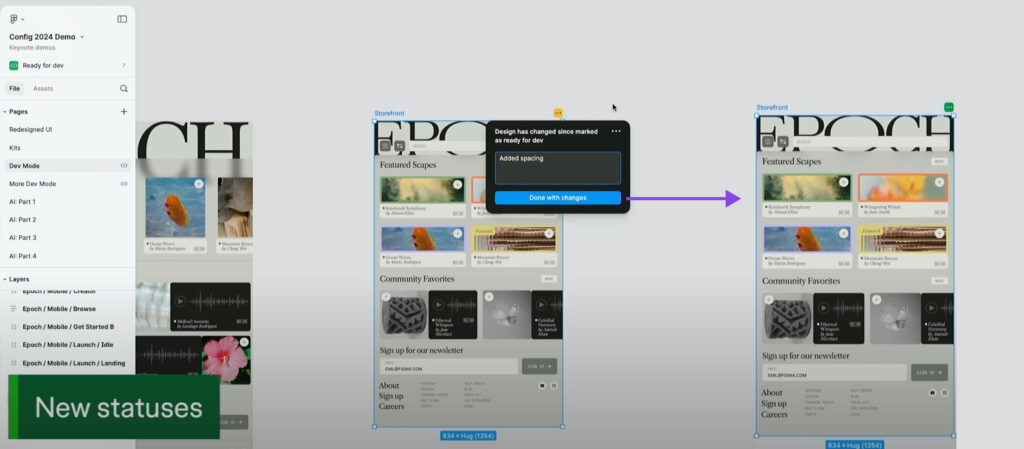Open the Redesigned UI page
This screenshot has height=449, width=1024.
point(31,129)
